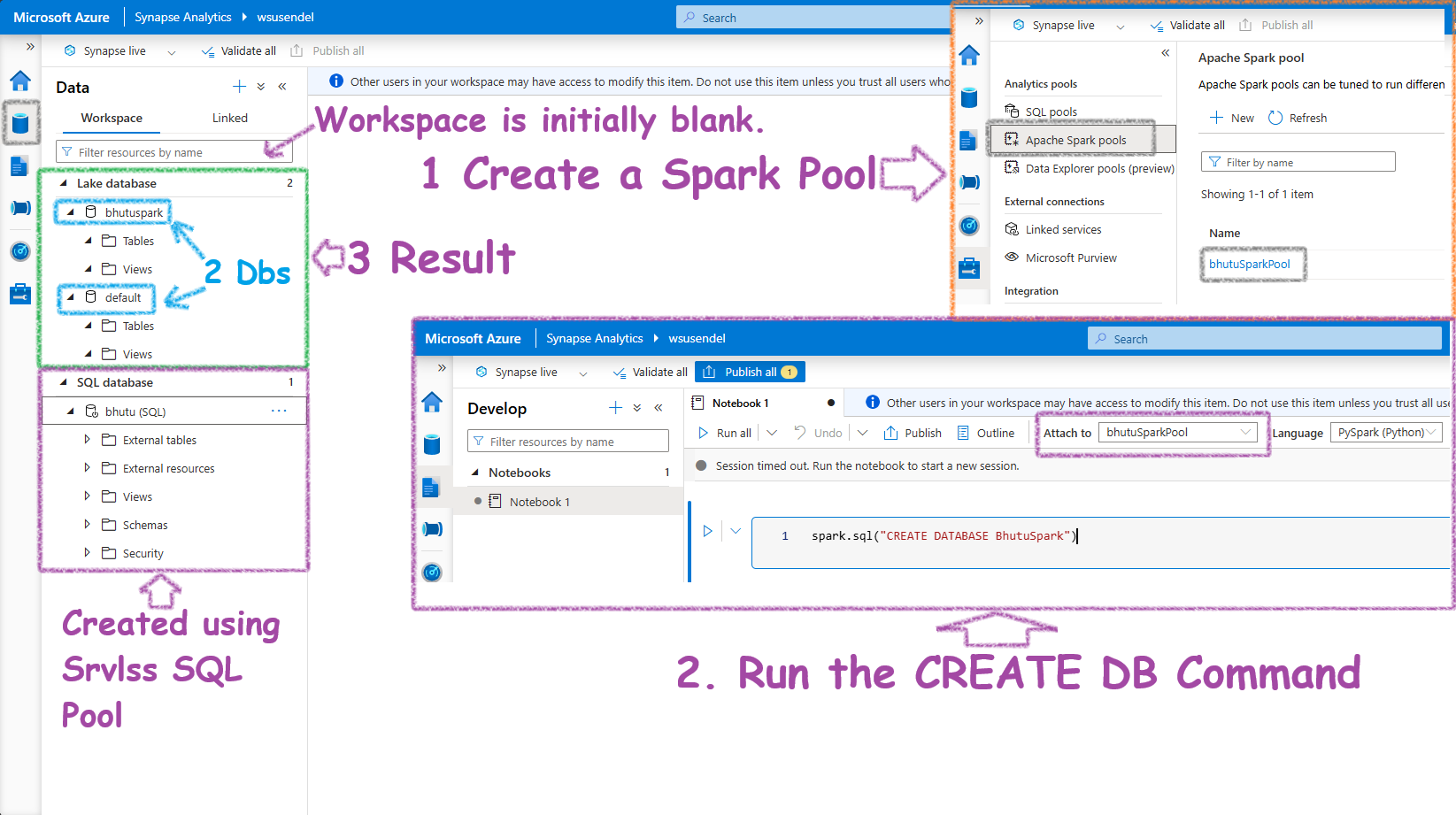The height and width of the screenshot is (815, 1456).
Task: Focus the Data panel's Filter resources by name field
Action: point(174,152)
